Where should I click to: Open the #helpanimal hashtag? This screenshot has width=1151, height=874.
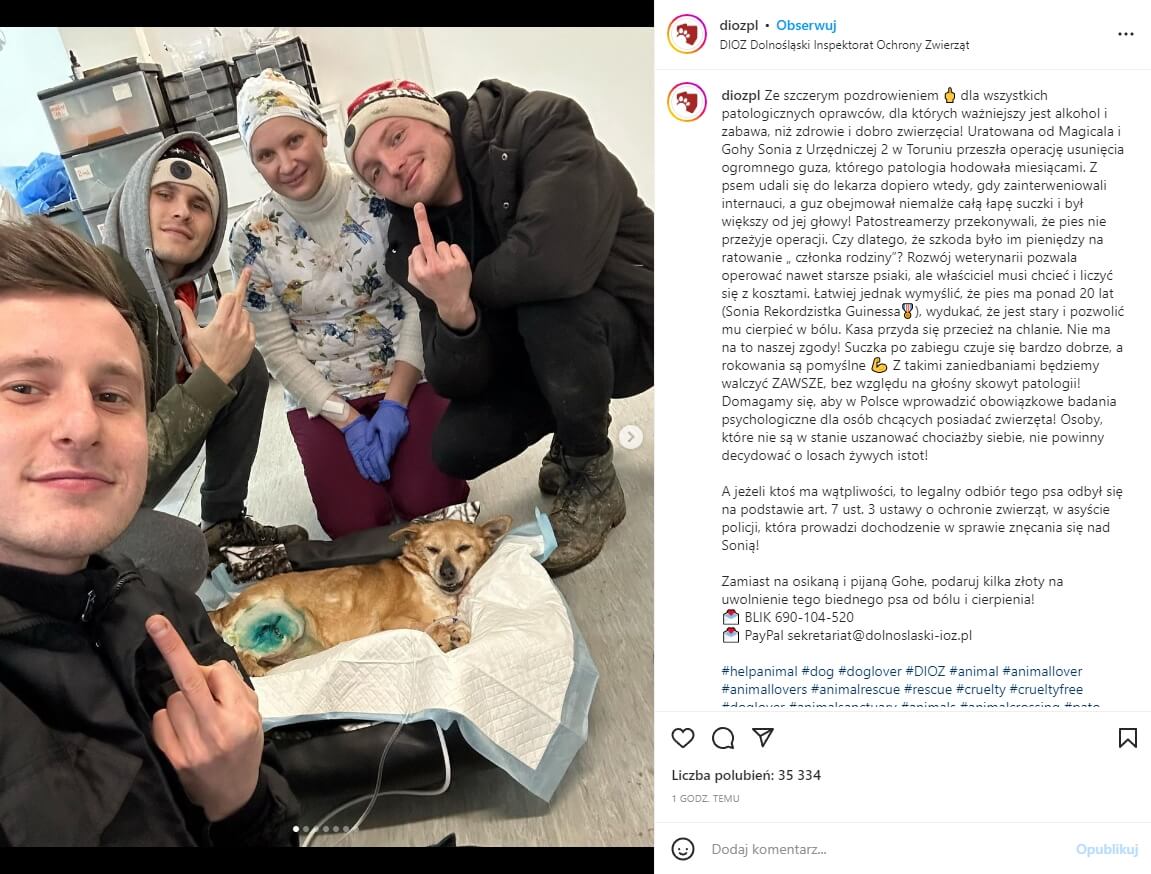759,671
